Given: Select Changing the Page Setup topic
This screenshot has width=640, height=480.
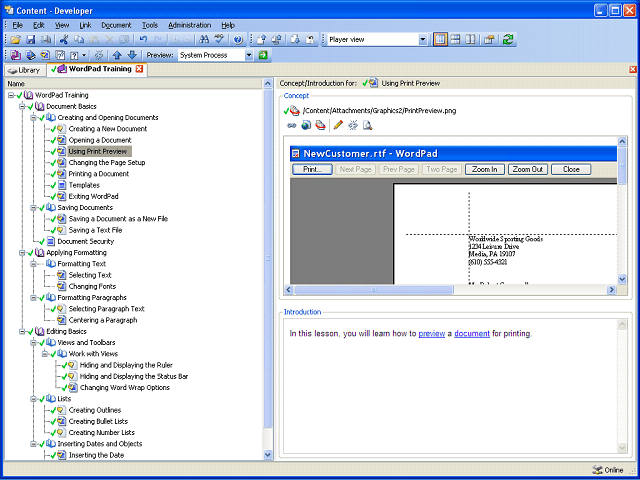Looking at the screenshot, I should (107, 162).
